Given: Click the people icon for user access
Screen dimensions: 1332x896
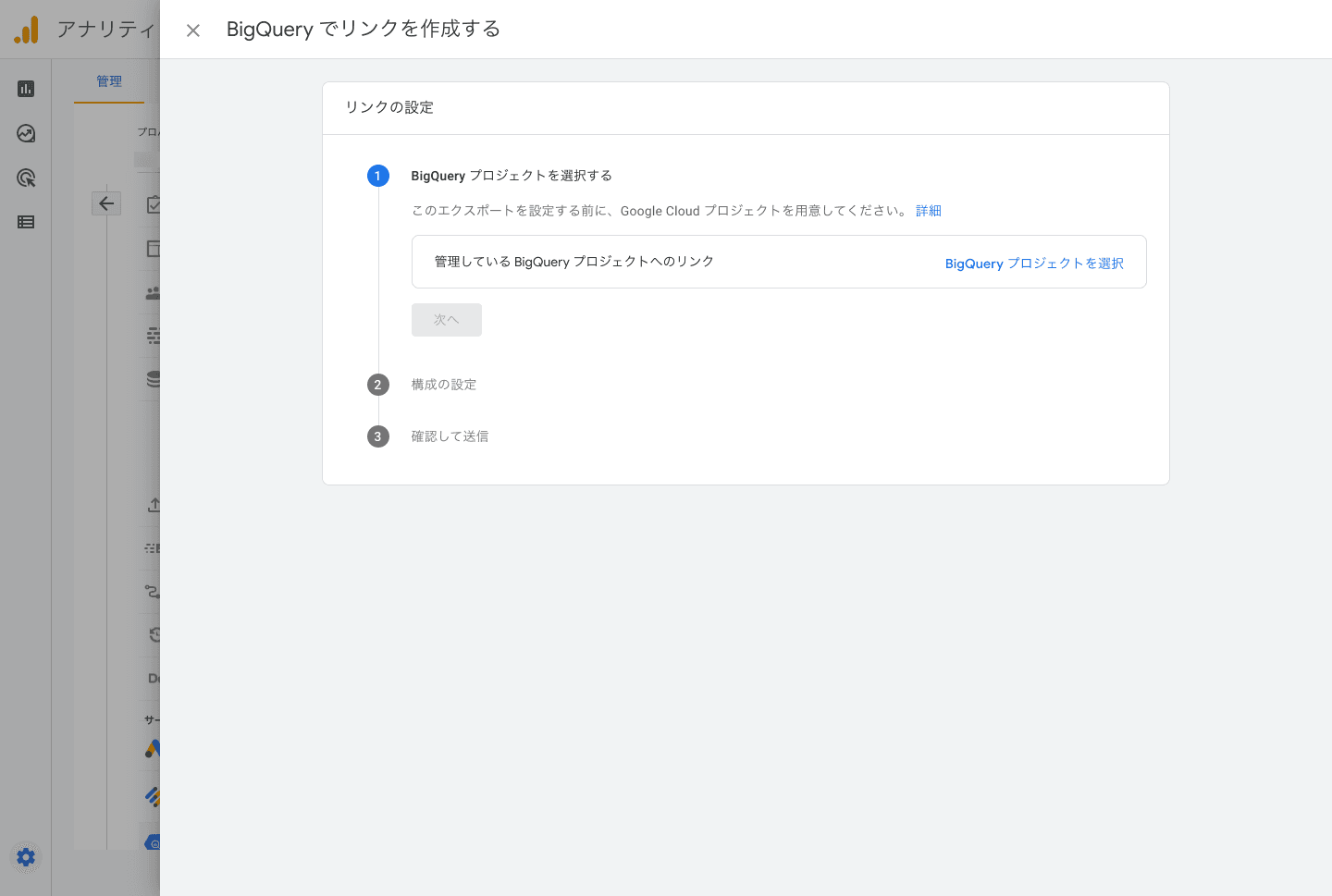Looking at the screenshot, I should [153, 293].
